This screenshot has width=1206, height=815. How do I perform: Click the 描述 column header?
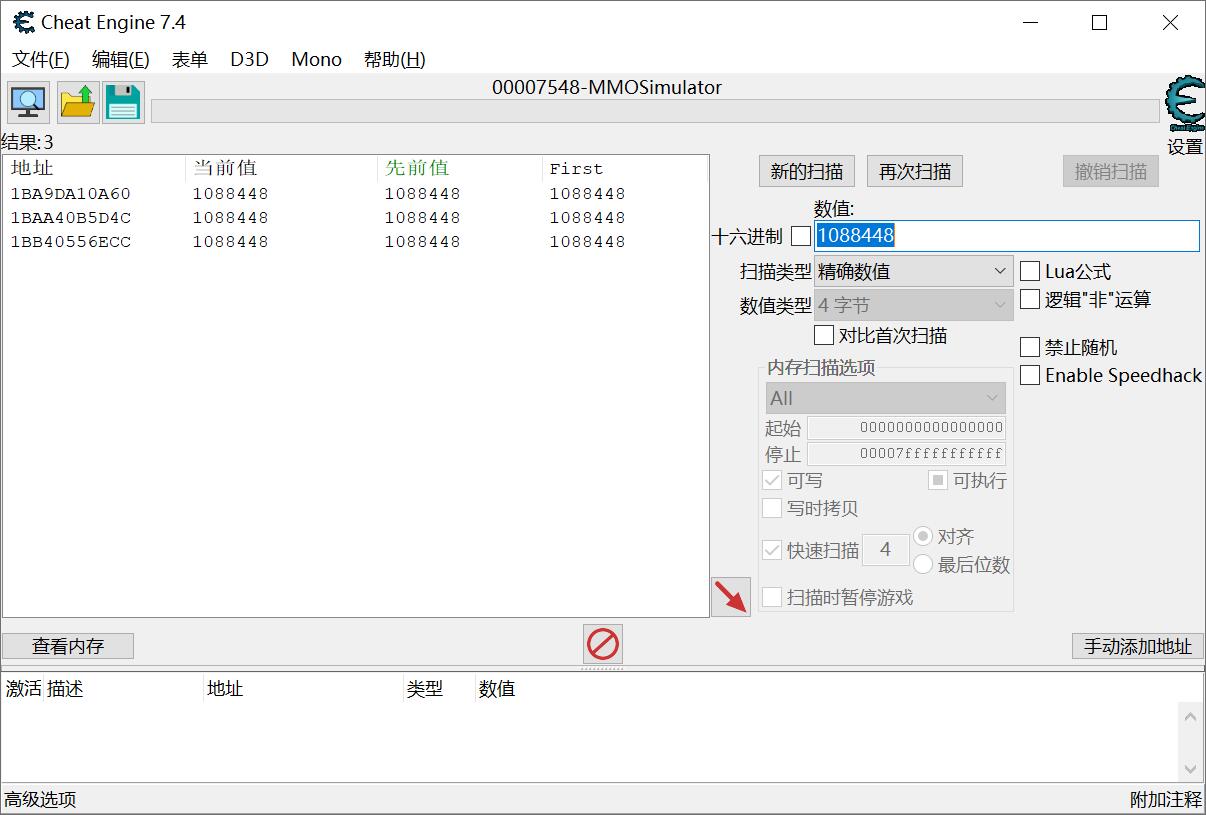(x=123, y=689)
